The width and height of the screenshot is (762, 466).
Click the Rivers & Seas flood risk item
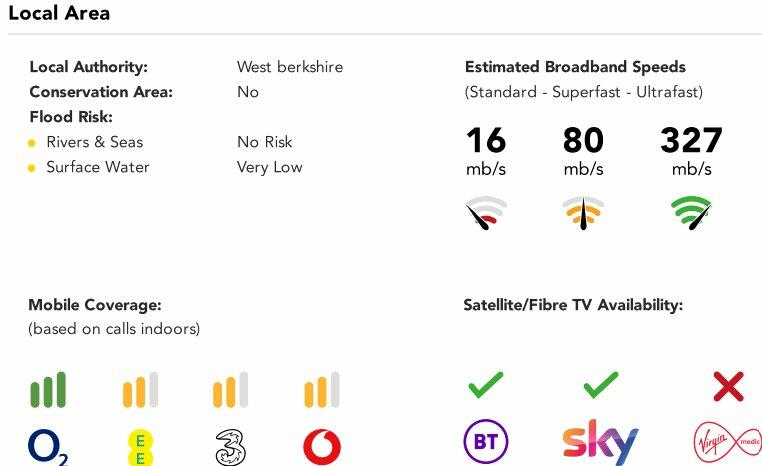coord(94,142)
